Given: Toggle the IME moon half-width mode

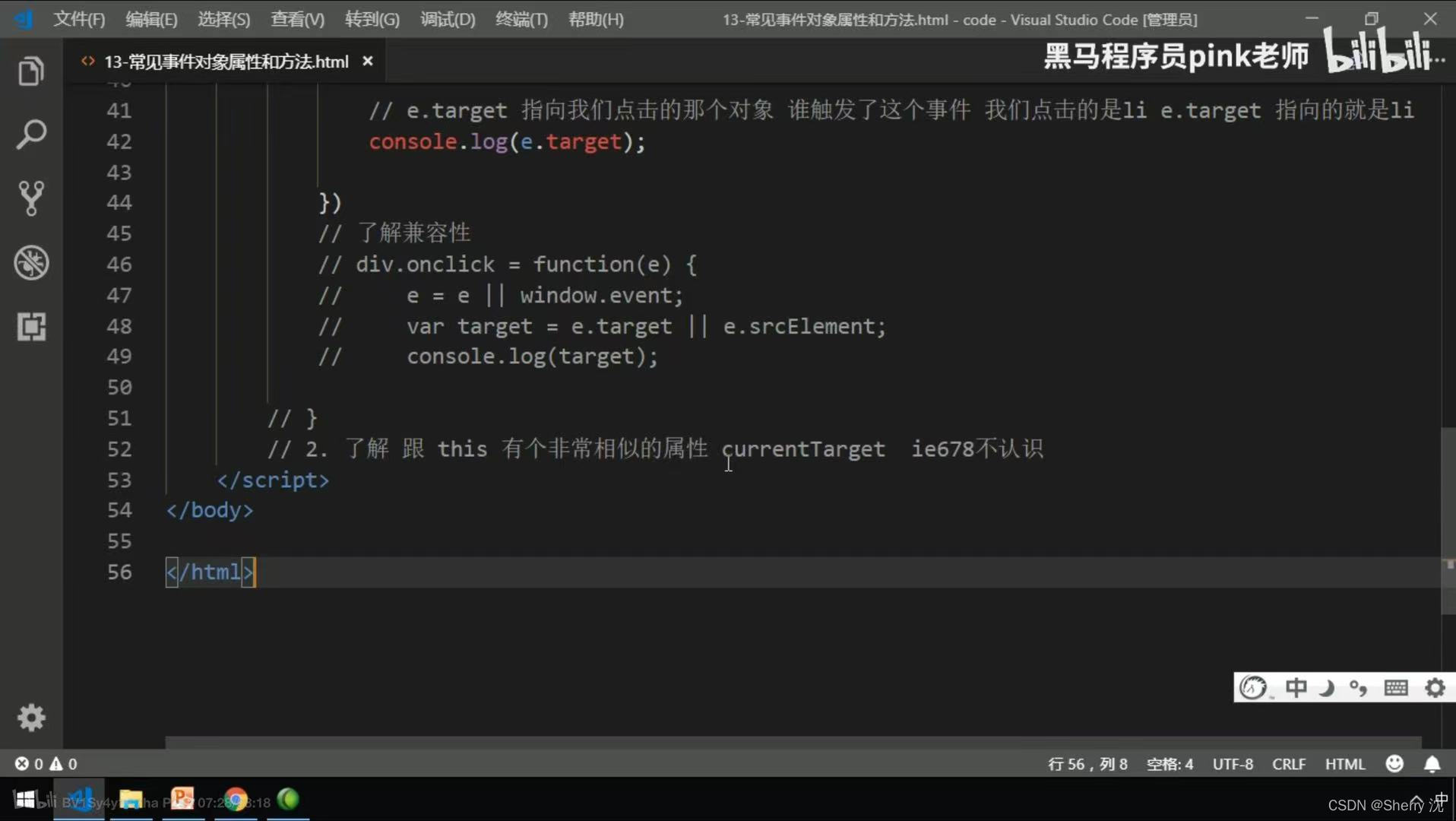Looking at the screenshot, I should click(x=1327, y=688).
